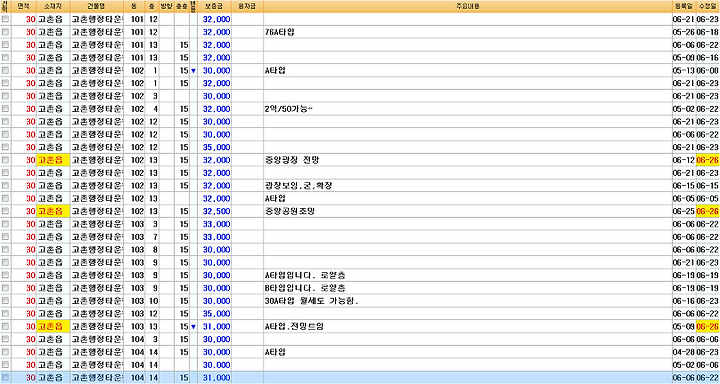Sort by the 등록일 column header

(683, 6)
